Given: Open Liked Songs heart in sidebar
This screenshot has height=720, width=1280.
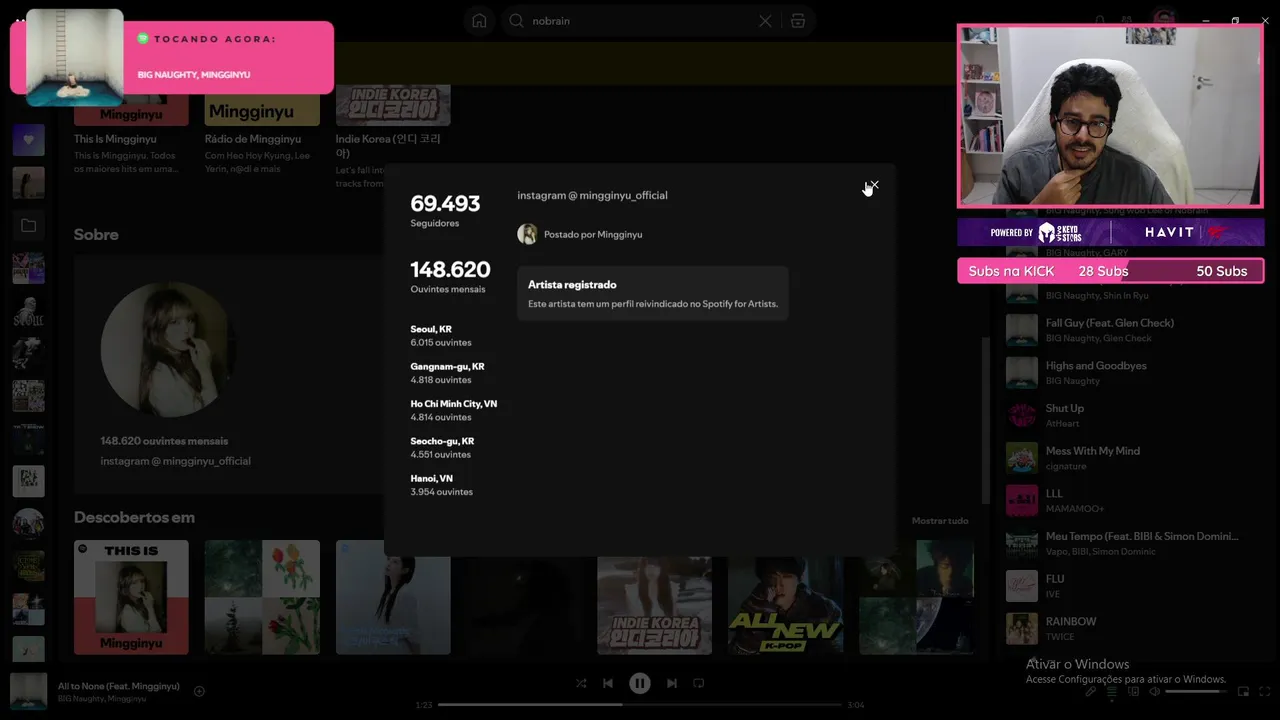Looking at the screenshot, I should (x=28, y=140).
